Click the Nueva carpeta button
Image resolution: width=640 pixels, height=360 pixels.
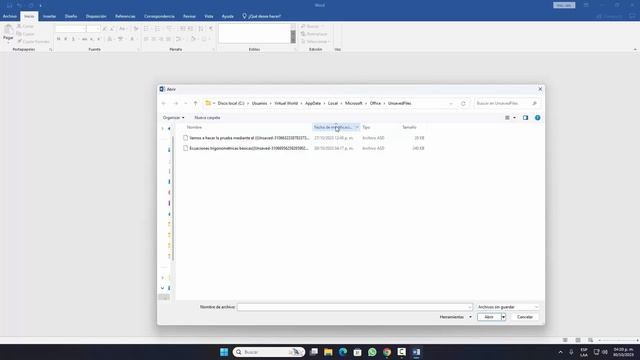[x=207, y=118]
